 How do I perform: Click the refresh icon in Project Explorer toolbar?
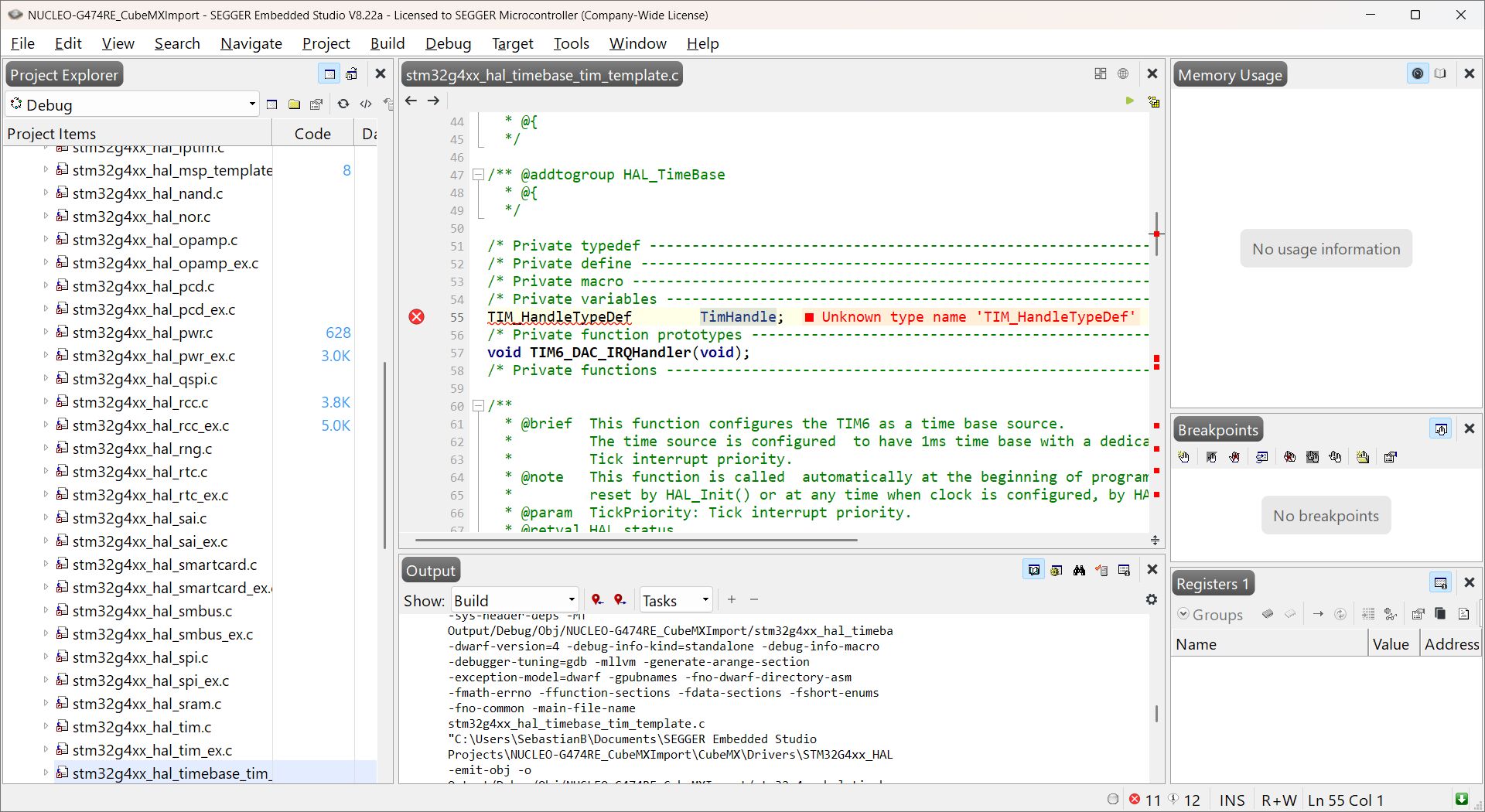pyautogui.click(x=343, y=104)
